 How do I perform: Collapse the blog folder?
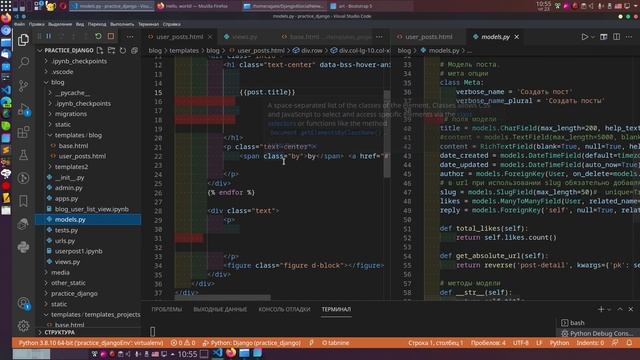coord(58,82)
